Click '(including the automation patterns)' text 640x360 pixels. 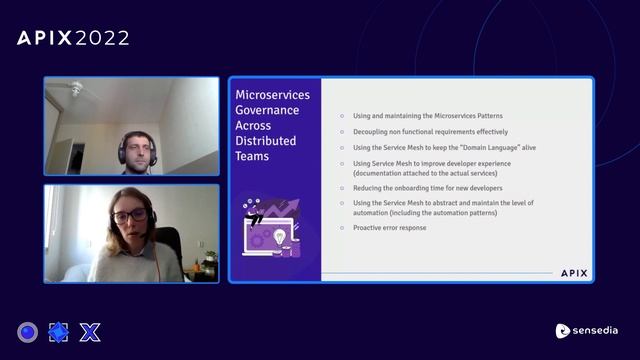[x=443, y=213]
